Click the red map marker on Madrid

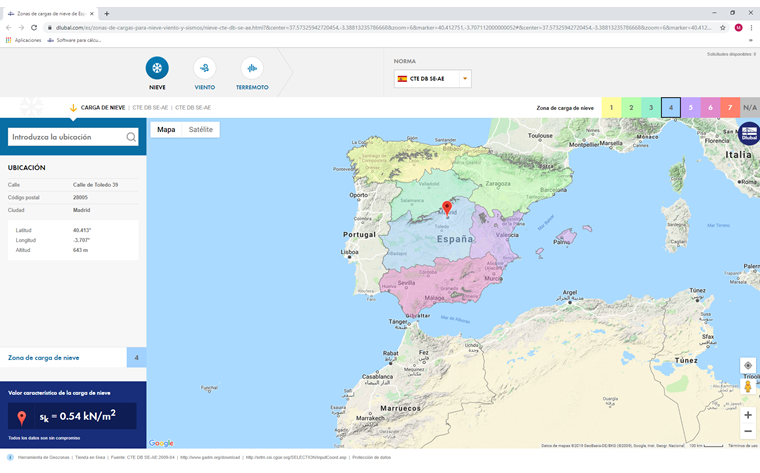pyautogui.click(x=447, y=208)
